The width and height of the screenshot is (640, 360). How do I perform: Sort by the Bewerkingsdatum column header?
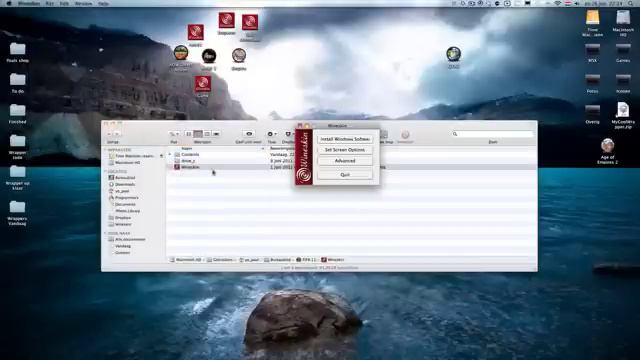pos(282,149)
